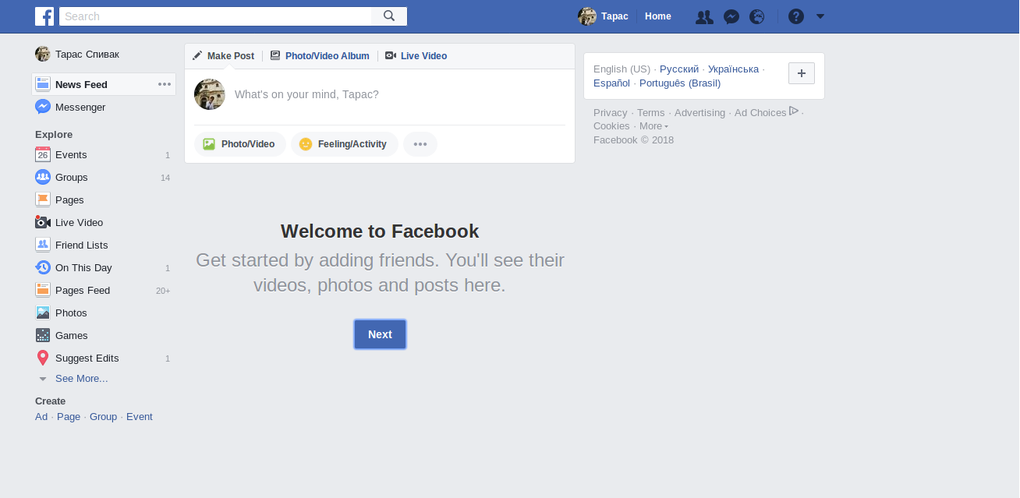Viewport: 1020px width, 498px height.
Task: Switch to Photo/Video Album tab
Action: 326,56
